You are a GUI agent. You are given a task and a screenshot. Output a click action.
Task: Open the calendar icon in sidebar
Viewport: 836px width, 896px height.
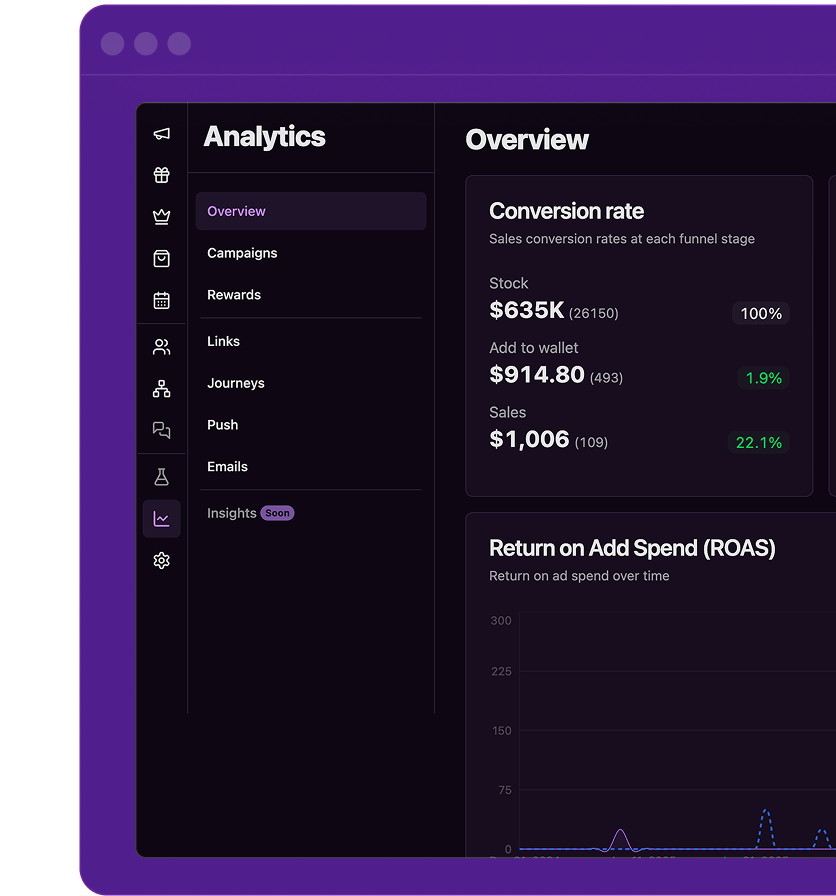pyautogui.click(x=162, y=300)
